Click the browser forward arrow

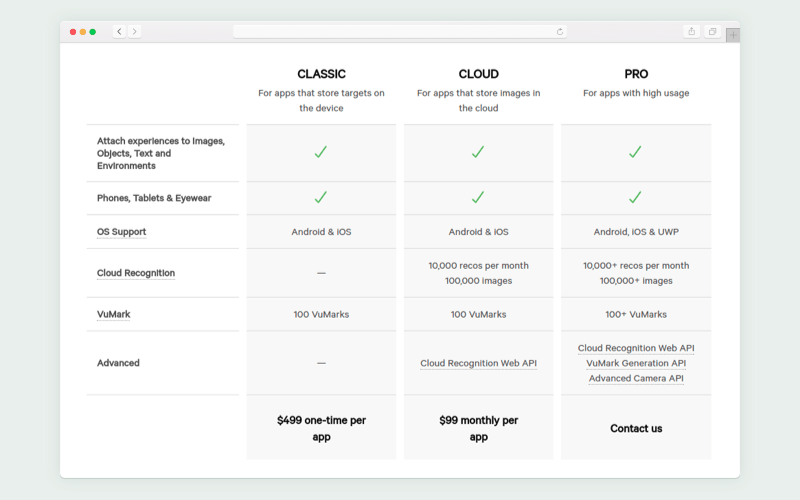coord(135,32)
